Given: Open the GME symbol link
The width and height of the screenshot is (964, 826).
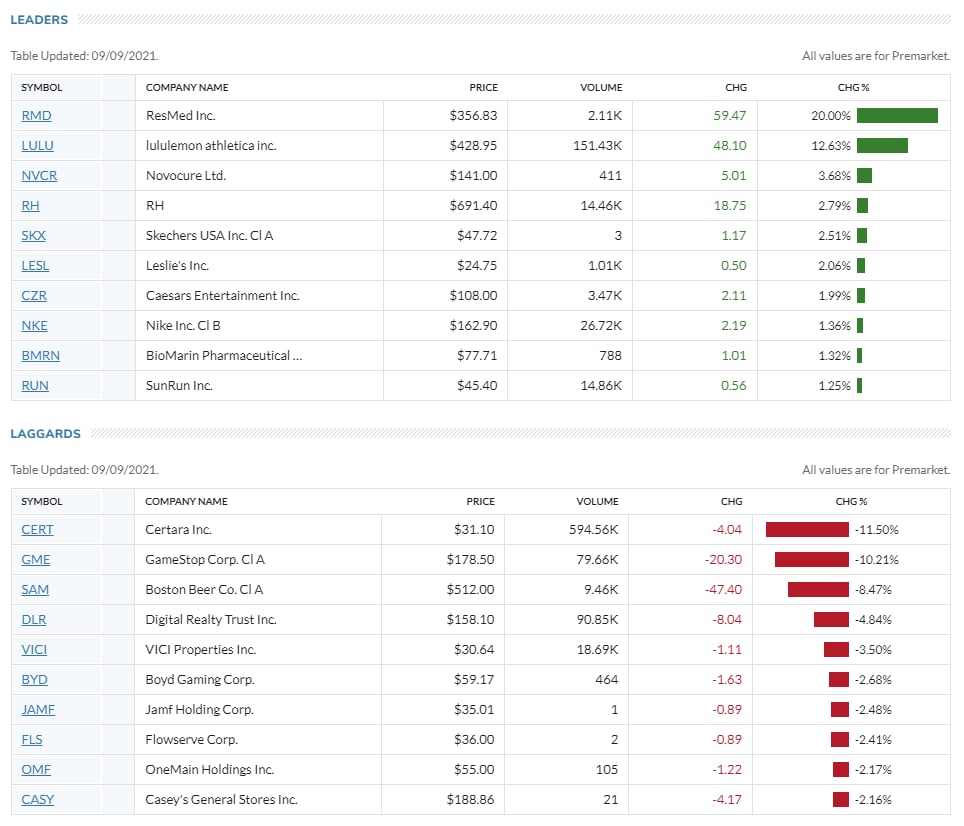Looking at the screenshot, I should (x=36, y=560).
